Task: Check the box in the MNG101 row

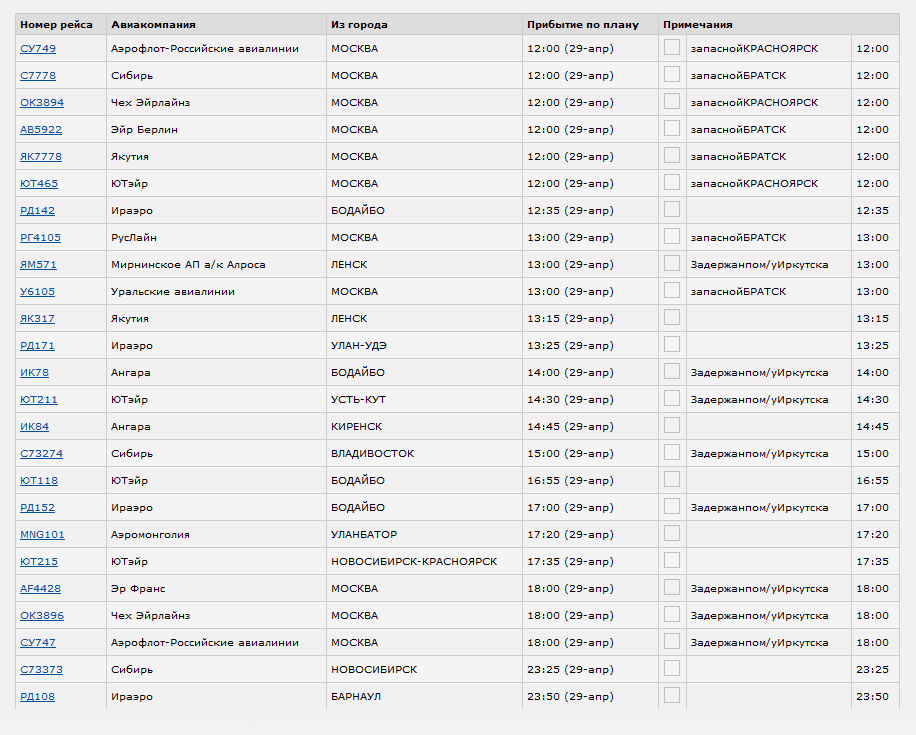Action: pos(672,533)
